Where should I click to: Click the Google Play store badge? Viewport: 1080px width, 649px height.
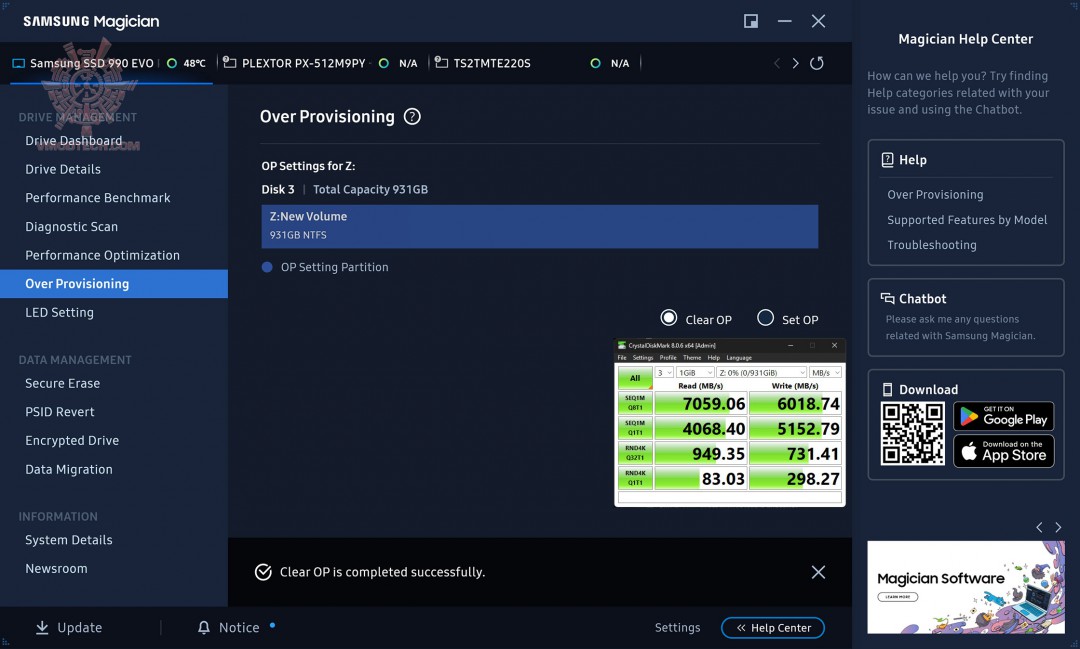1003,416
